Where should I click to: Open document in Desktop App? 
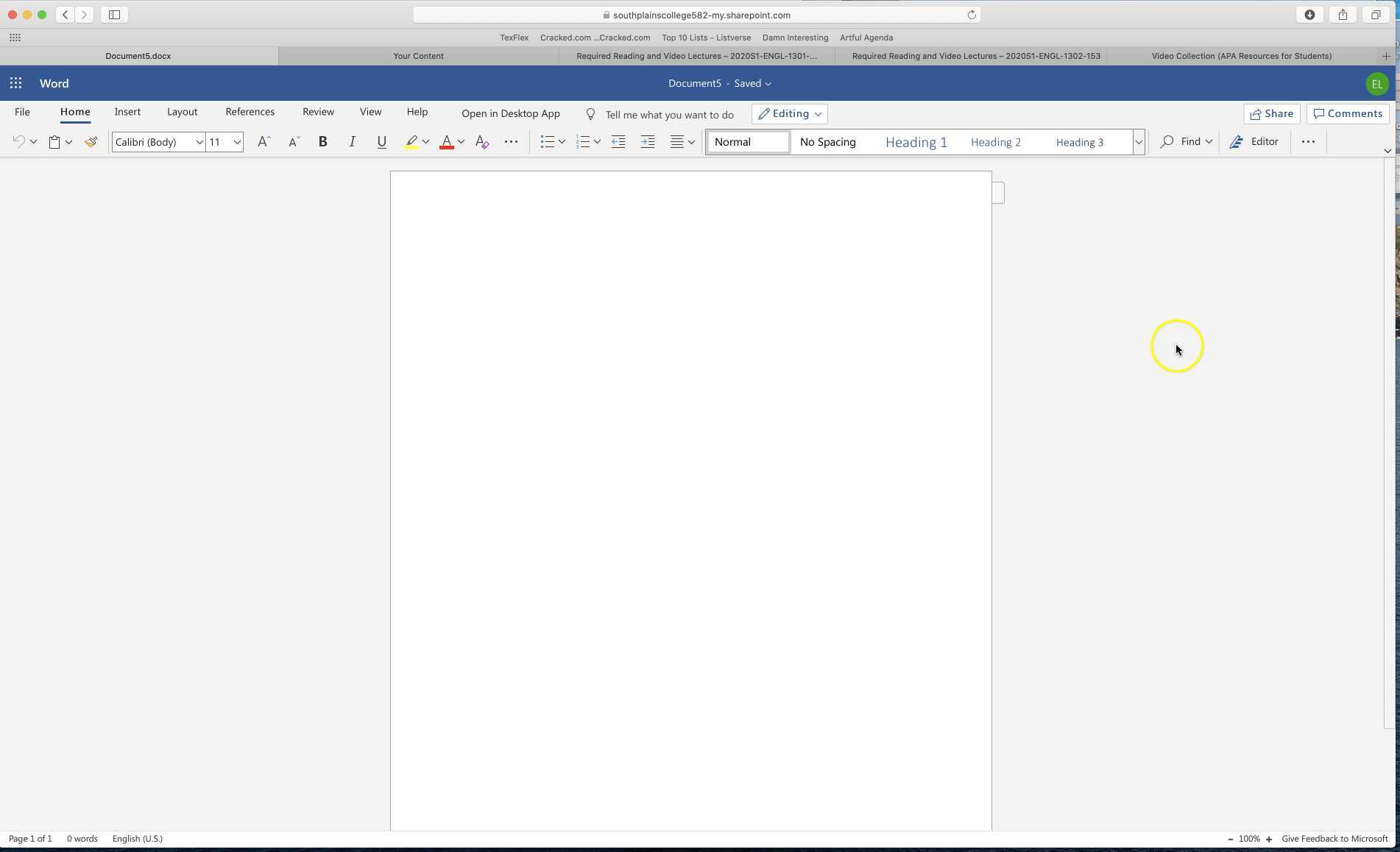[x=510, y=113]
